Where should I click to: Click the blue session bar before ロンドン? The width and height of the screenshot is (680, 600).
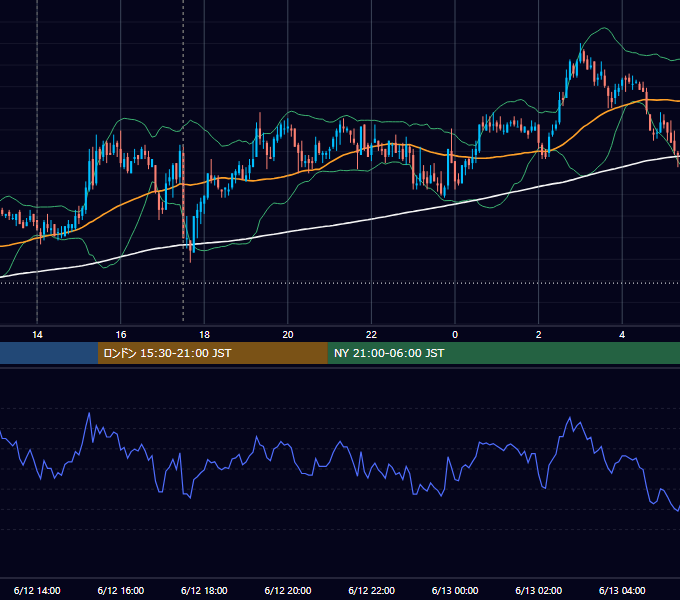click(49, 353)
